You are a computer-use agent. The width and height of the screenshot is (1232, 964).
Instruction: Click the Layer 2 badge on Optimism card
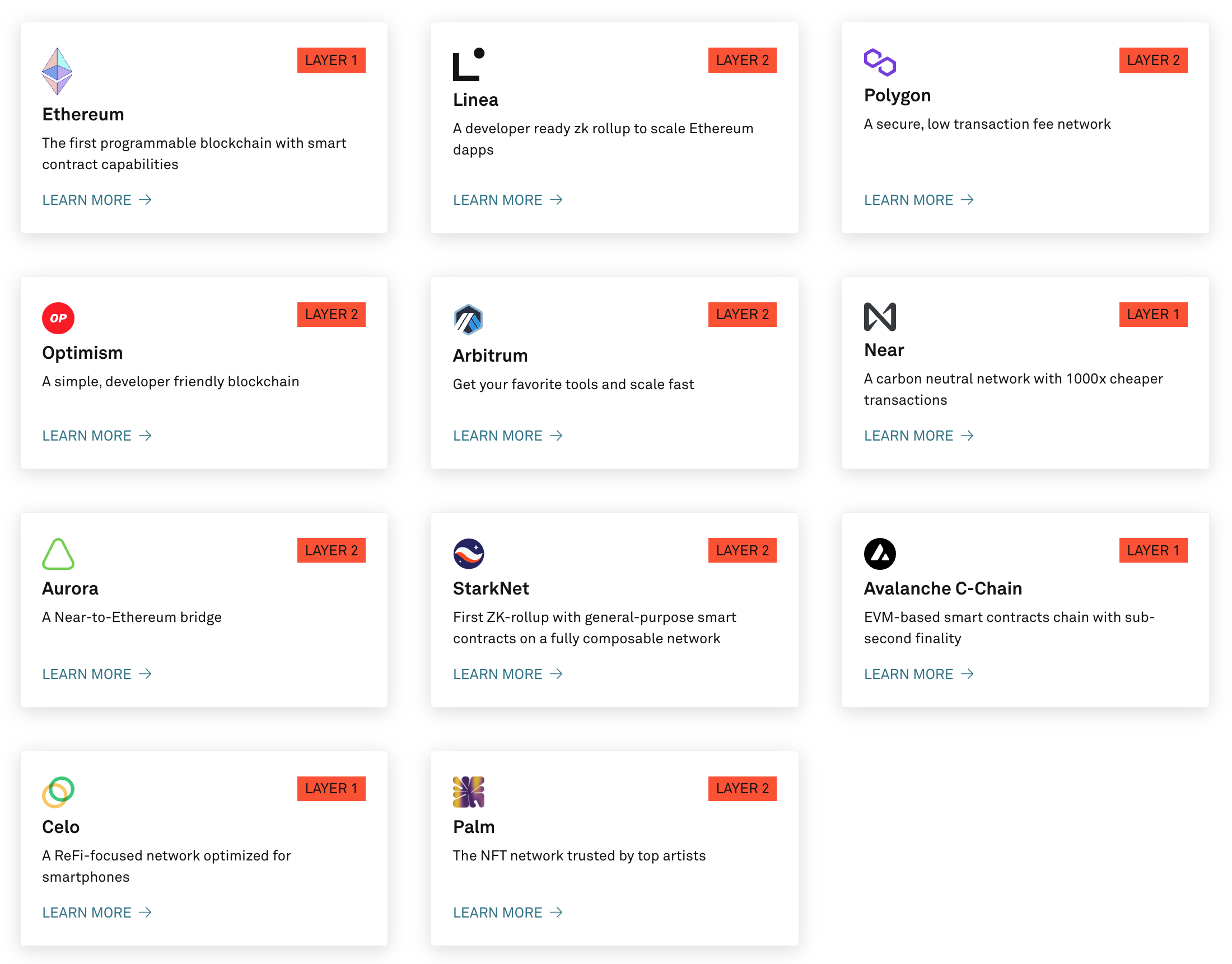(x=331, y=315)
